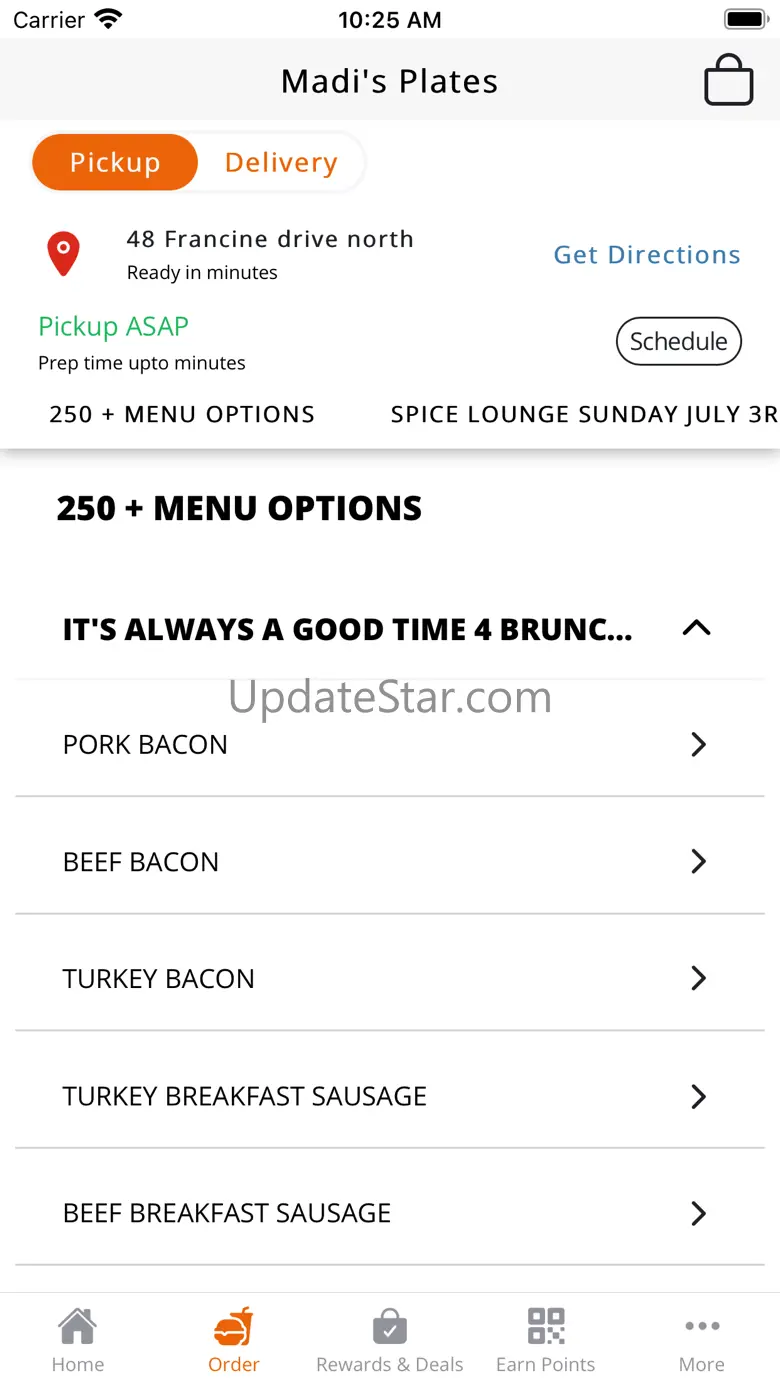Switch order mode to Delivery

click(x=281, y=162)
